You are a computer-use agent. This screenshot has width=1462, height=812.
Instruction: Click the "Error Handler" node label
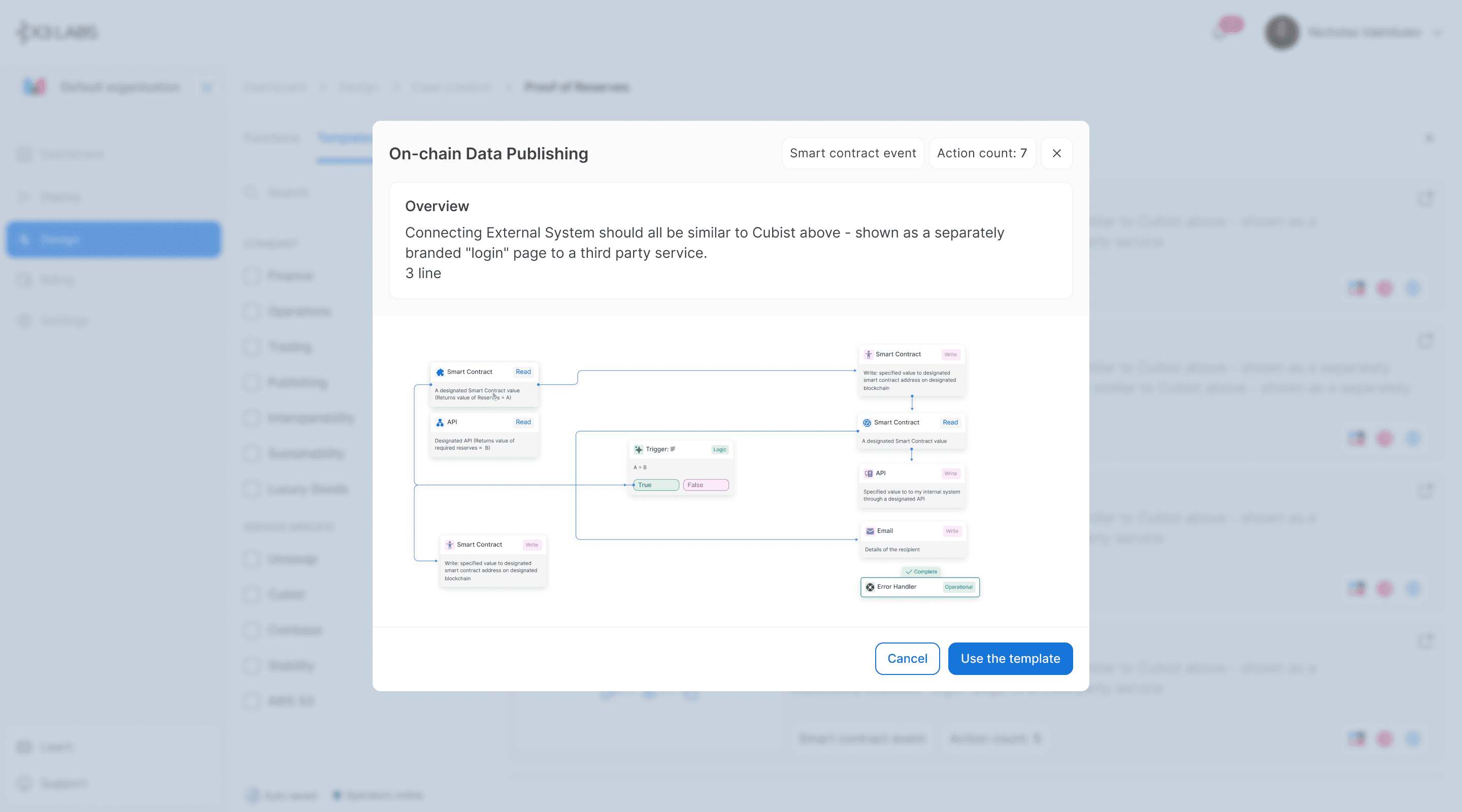pyautogui.click(x=896, y=587)
